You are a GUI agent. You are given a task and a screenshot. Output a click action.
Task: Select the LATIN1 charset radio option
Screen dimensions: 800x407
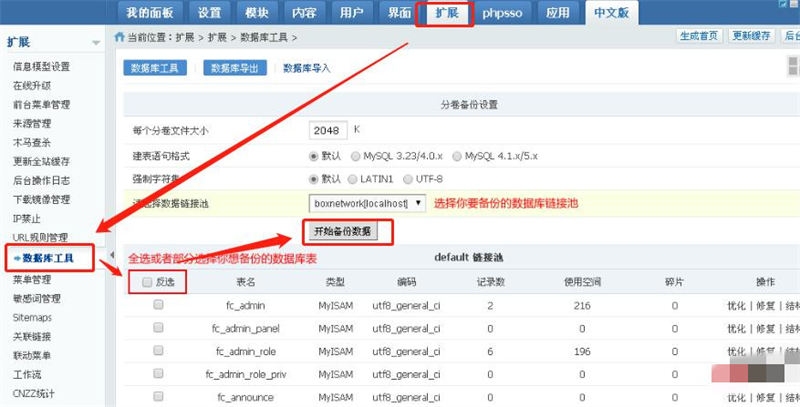352,179
